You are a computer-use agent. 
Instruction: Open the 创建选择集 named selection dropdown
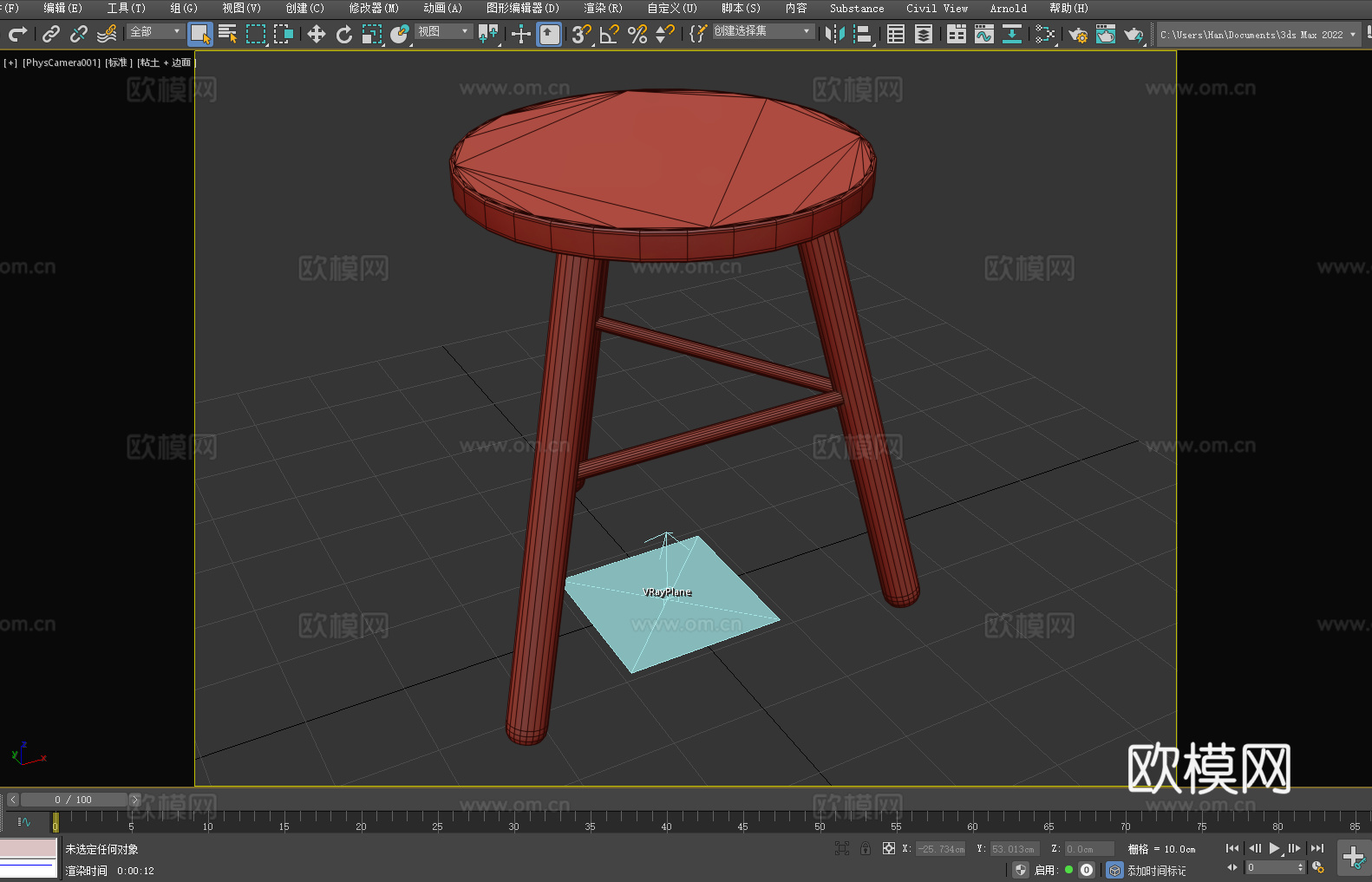pyautogui.click(x=764, y=31)
